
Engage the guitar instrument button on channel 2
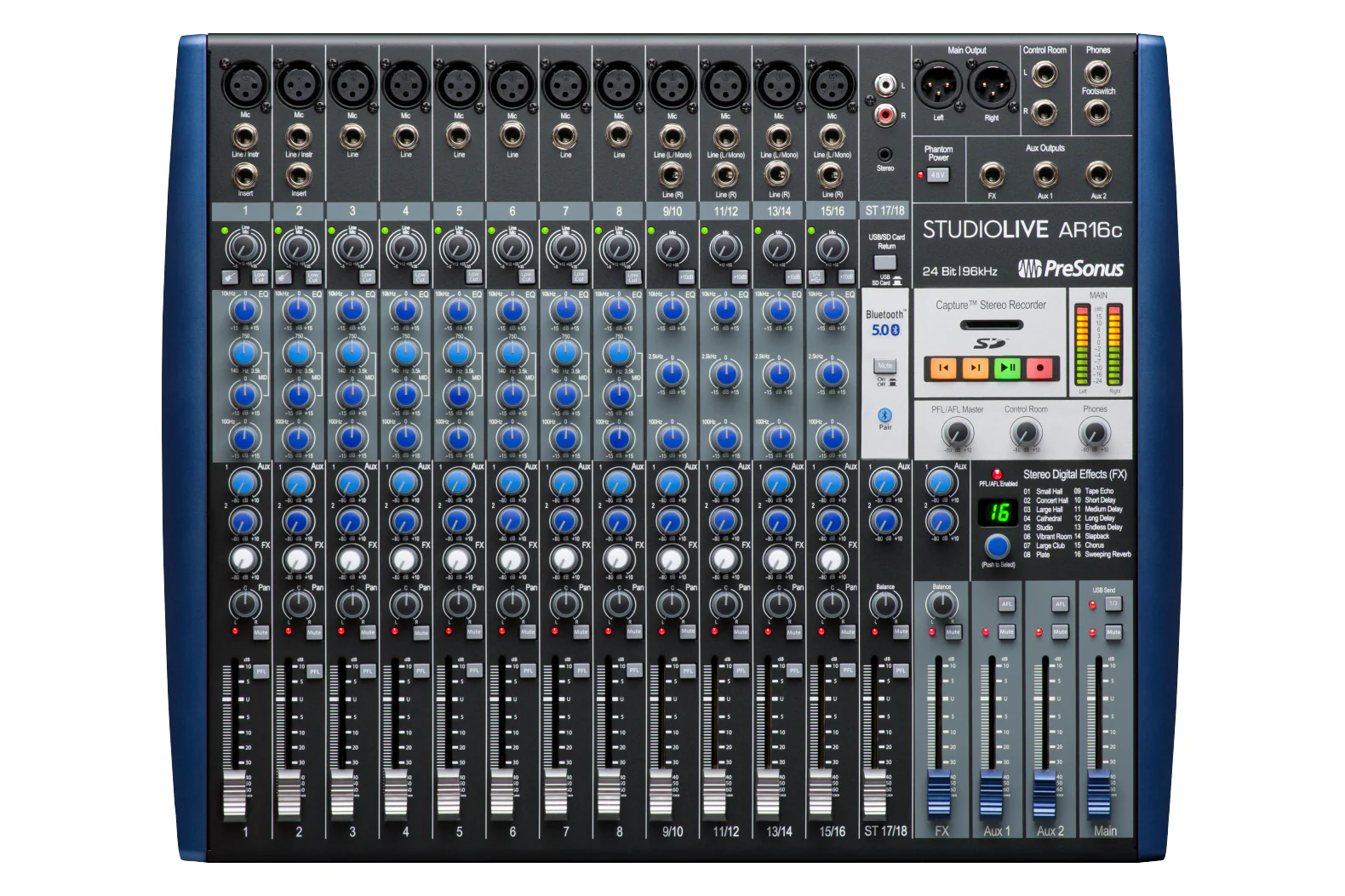[x=285, y=277]
